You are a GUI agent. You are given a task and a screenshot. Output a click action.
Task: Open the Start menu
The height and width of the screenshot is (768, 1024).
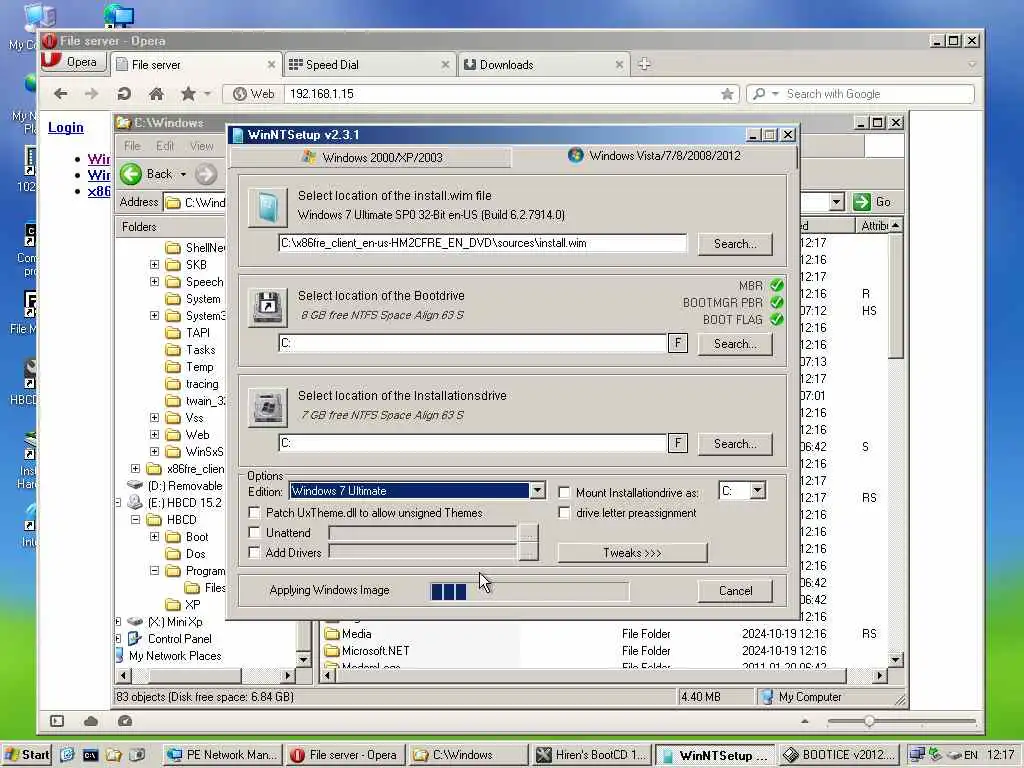(x=26, y=755)
